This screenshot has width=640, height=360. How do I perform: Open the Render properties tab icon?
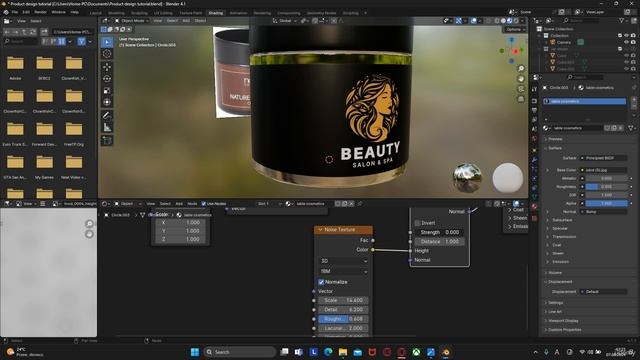[534, 100]
